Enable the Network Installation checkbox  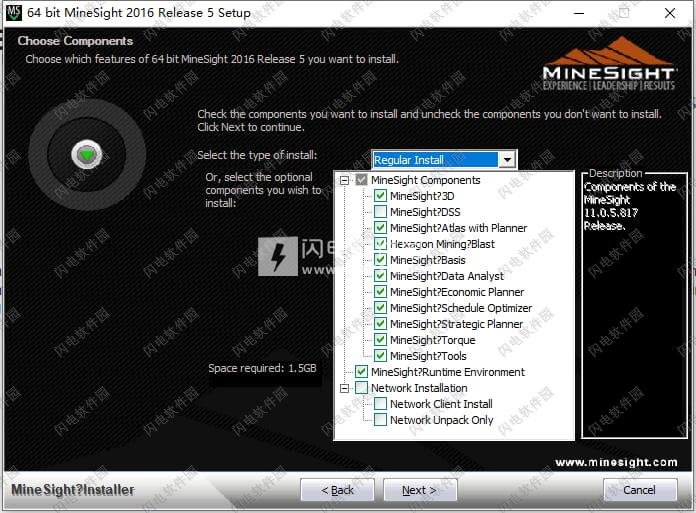click(361, 387)
